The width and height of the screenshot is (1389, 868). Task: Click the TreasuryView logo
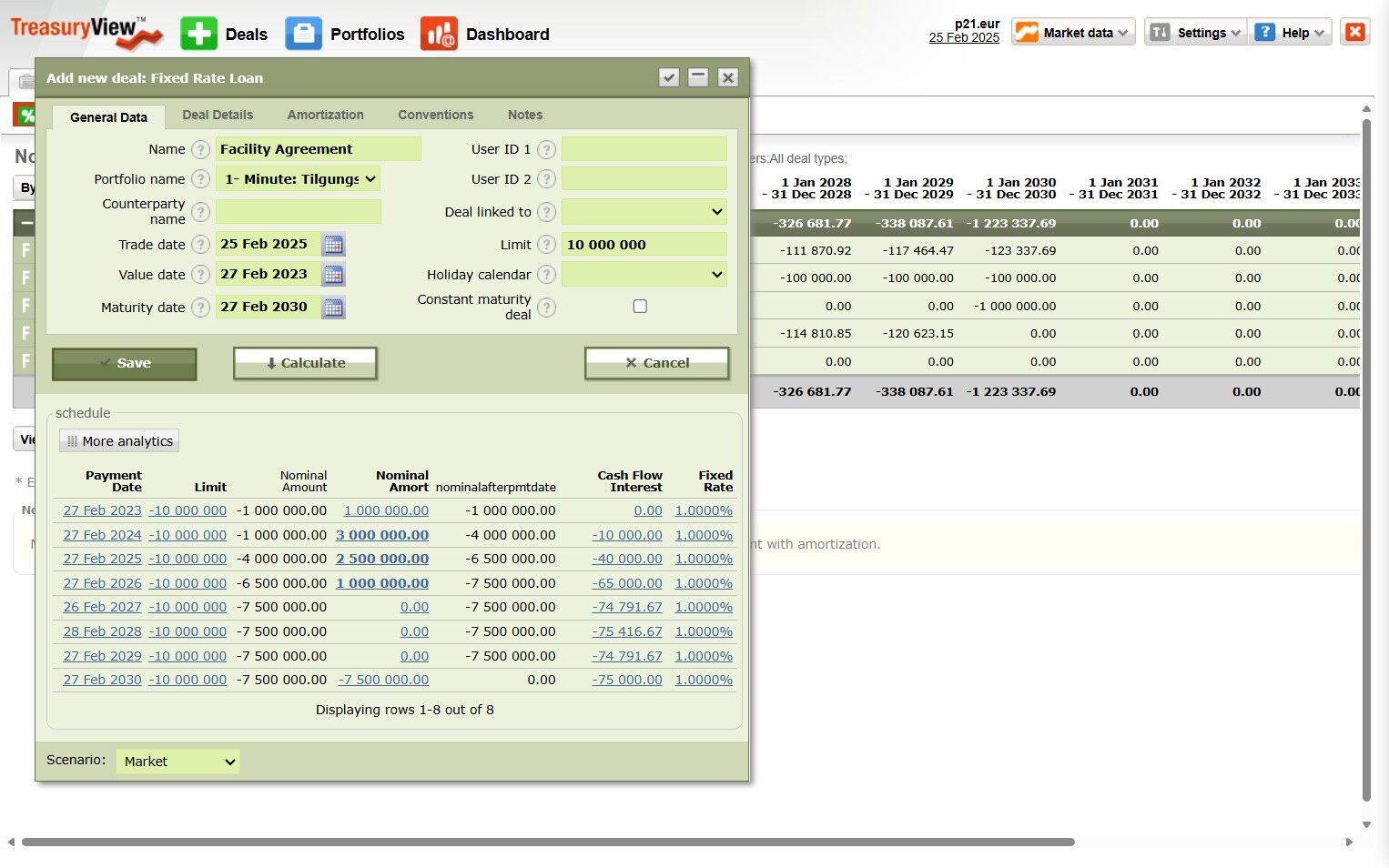point(86,32)
